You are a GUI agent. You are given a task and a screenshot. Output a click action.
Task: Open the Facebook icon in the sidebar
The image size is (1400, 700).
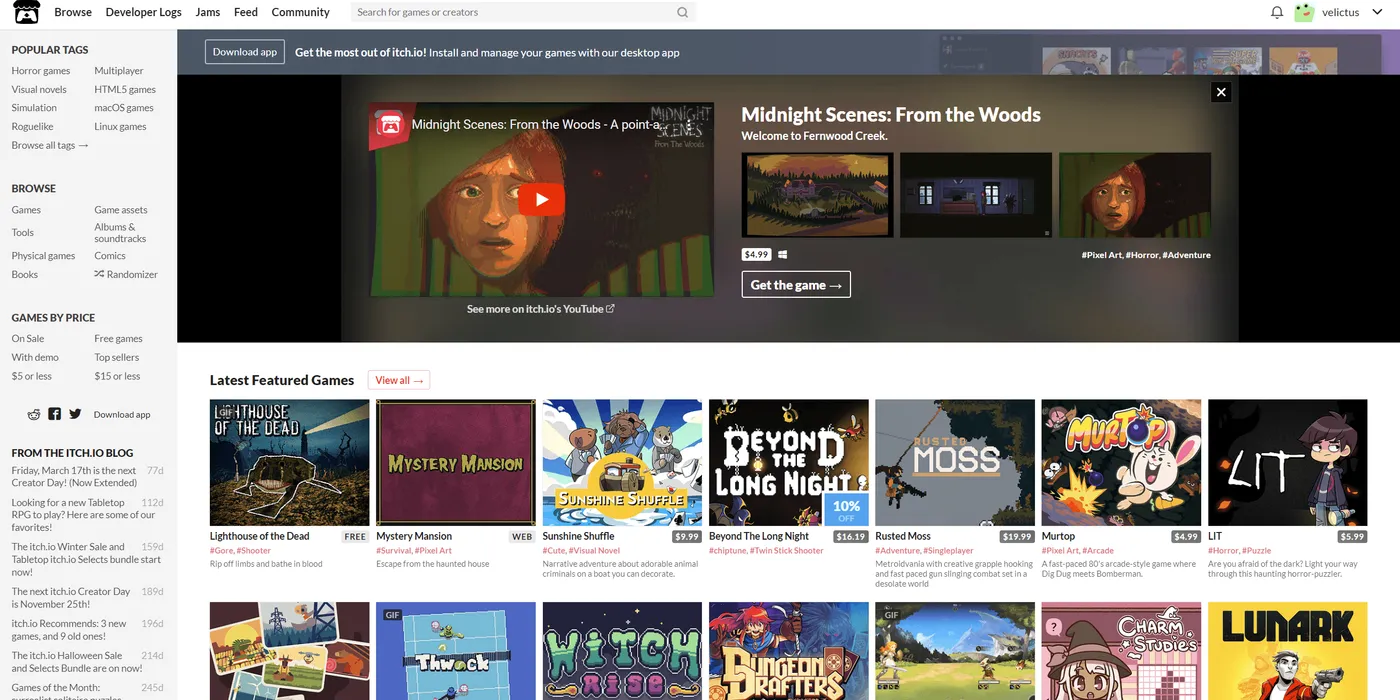pos(54,414)
